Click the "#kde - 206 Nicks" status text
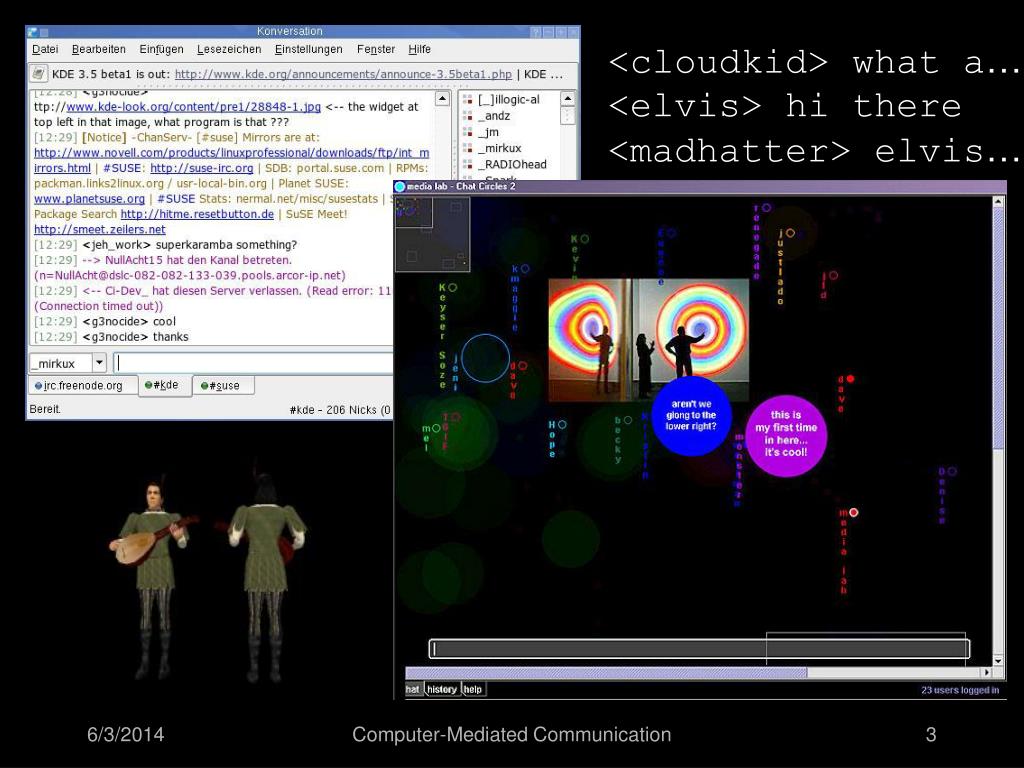The height and width of the screenshot is (768, 1024). (x=340, y=410)
